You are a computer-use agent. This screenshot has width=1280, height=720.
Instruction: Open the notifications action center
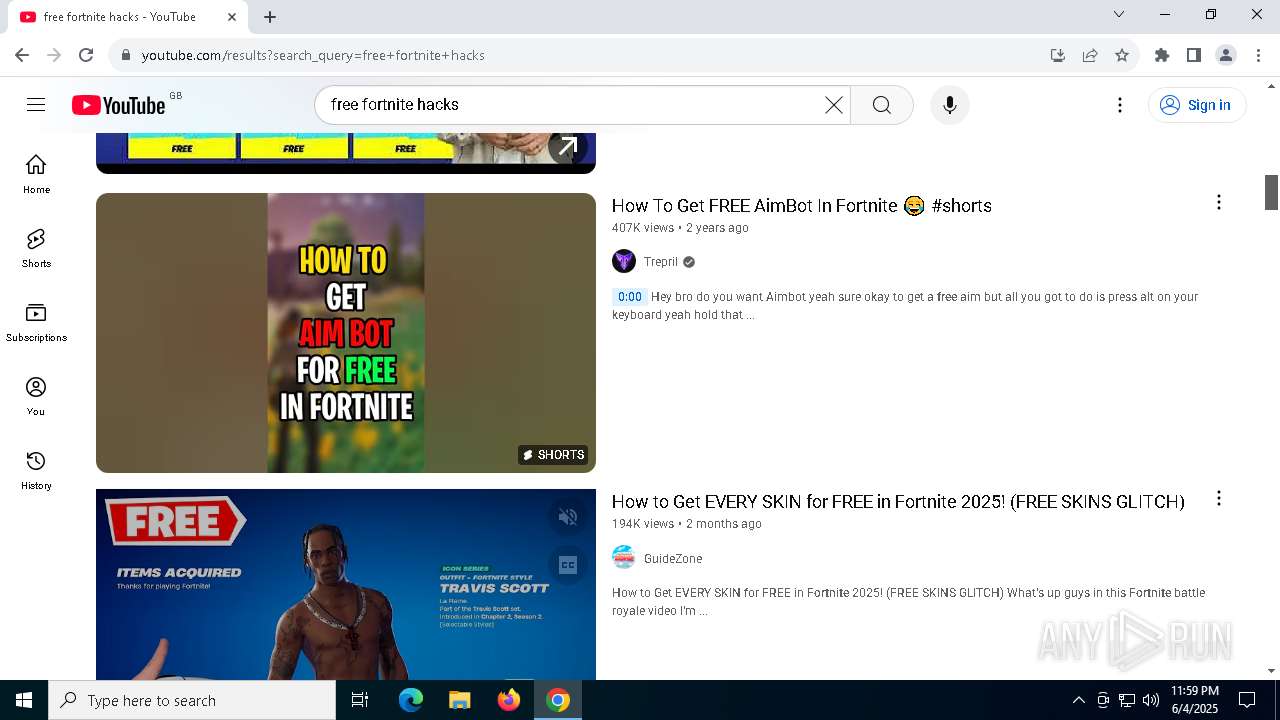[1247, 700]
